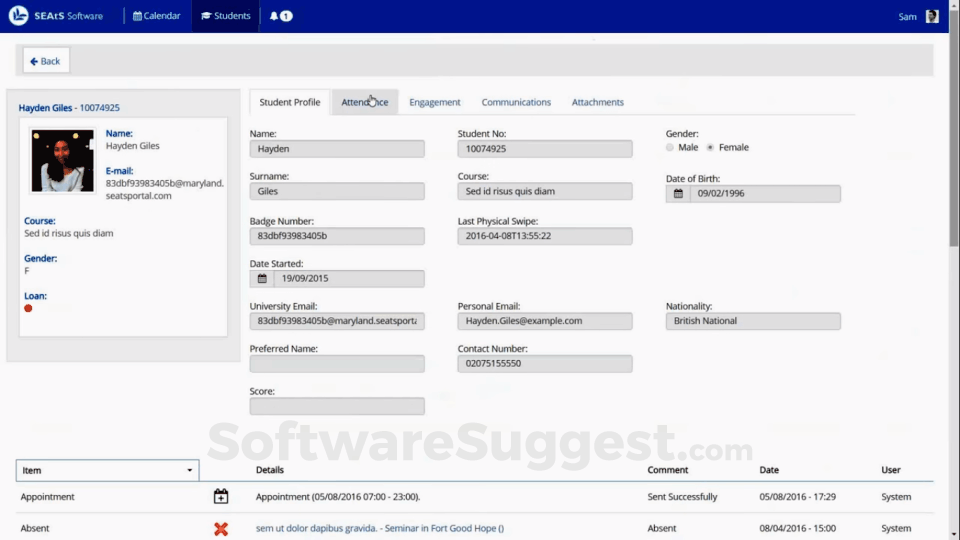Click Hayden Giles student photo

[x=62, y=160]
